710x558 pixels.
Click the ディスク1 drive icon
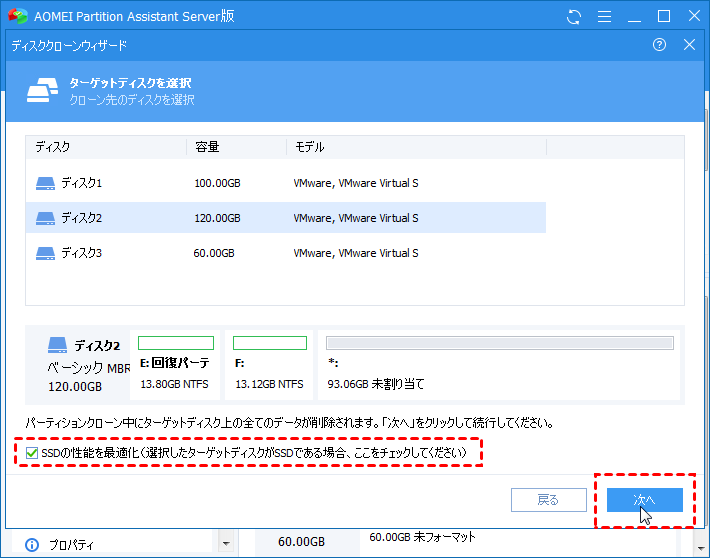tap(45, 183)
